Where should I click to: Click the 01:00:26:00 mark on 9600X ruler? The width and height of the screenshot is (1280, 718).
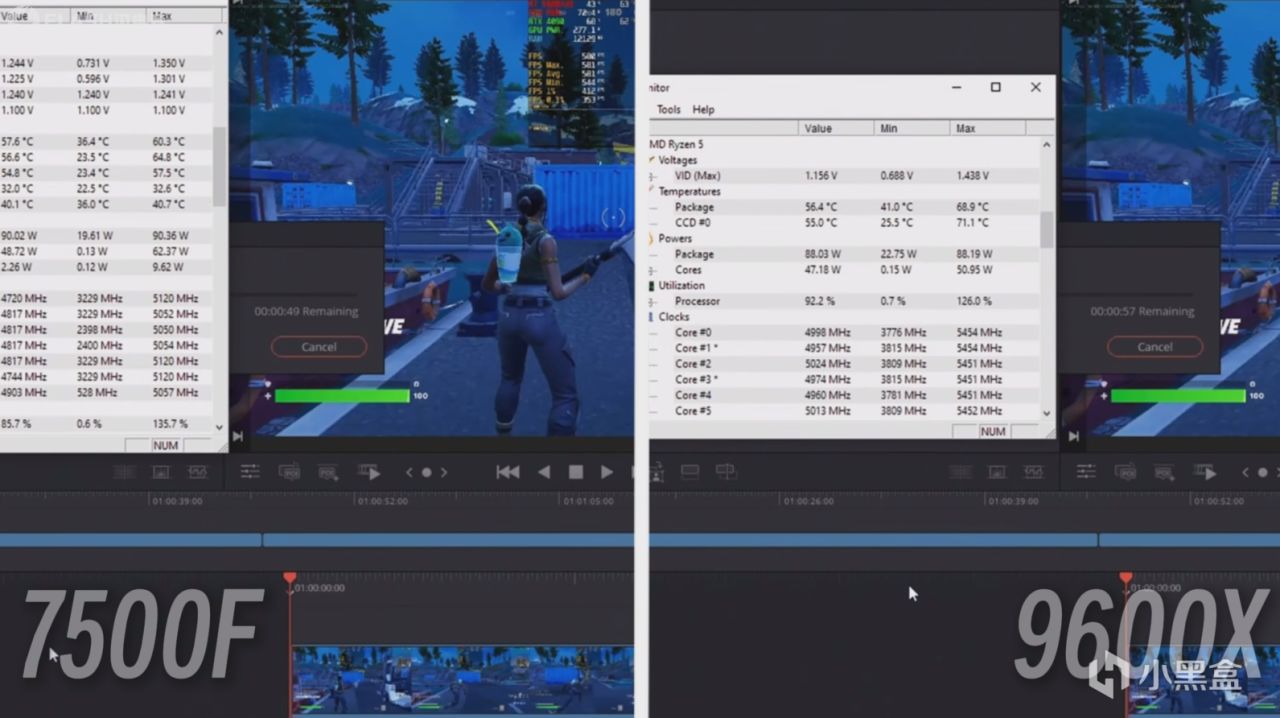(808, 501)
